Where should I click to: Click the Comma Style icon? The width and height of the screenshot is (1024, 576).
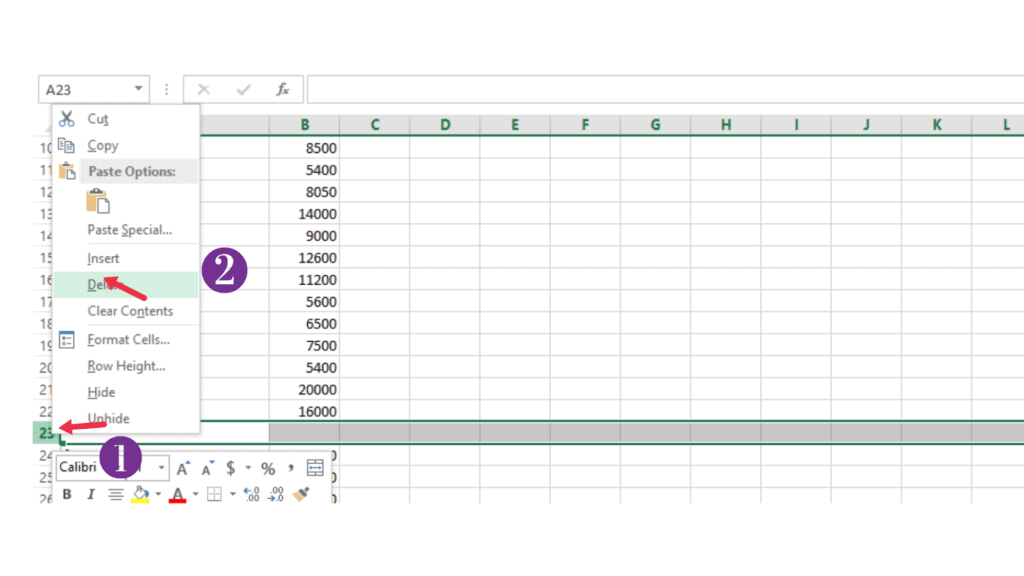click(291, 468)
